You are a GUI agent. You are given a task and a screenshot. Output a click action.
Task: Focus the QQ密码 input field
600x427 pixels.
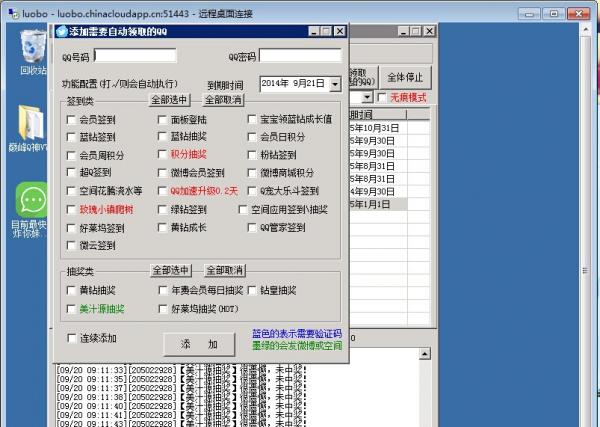300,56
